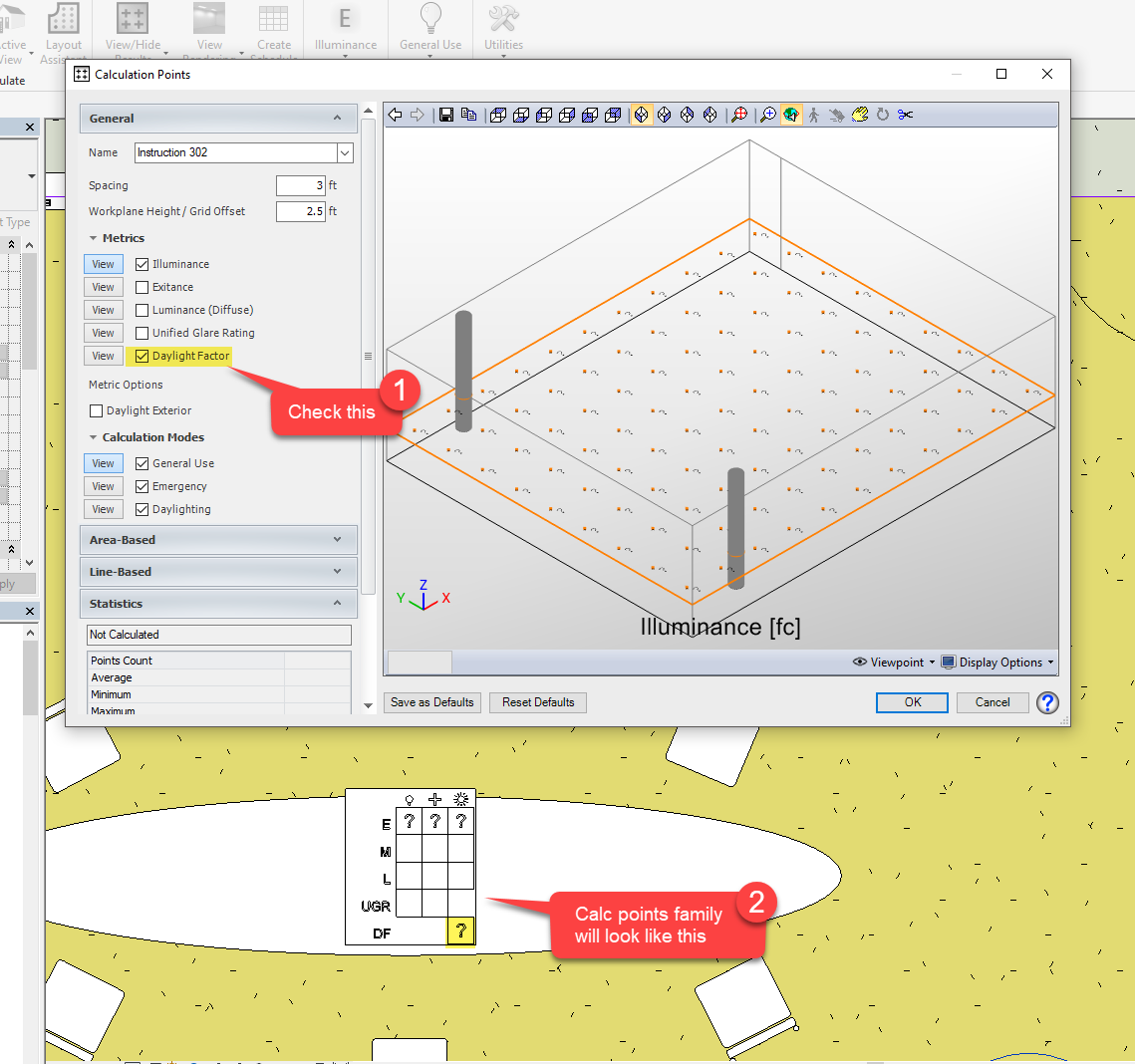Viewport: 1135px width, 1064px height.
Task: Dismiss dialog with Cancel button
Action: pos(993,702)
